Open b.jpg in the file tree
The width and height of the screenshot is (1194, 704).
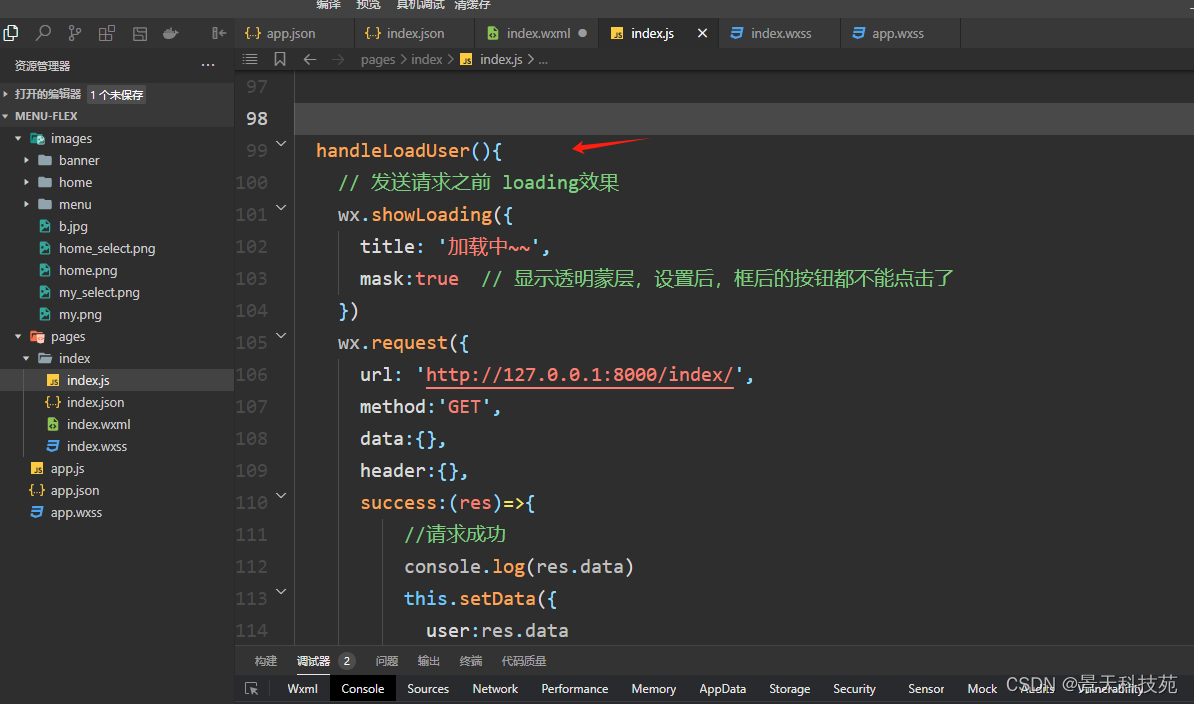(x=73, y=227)
